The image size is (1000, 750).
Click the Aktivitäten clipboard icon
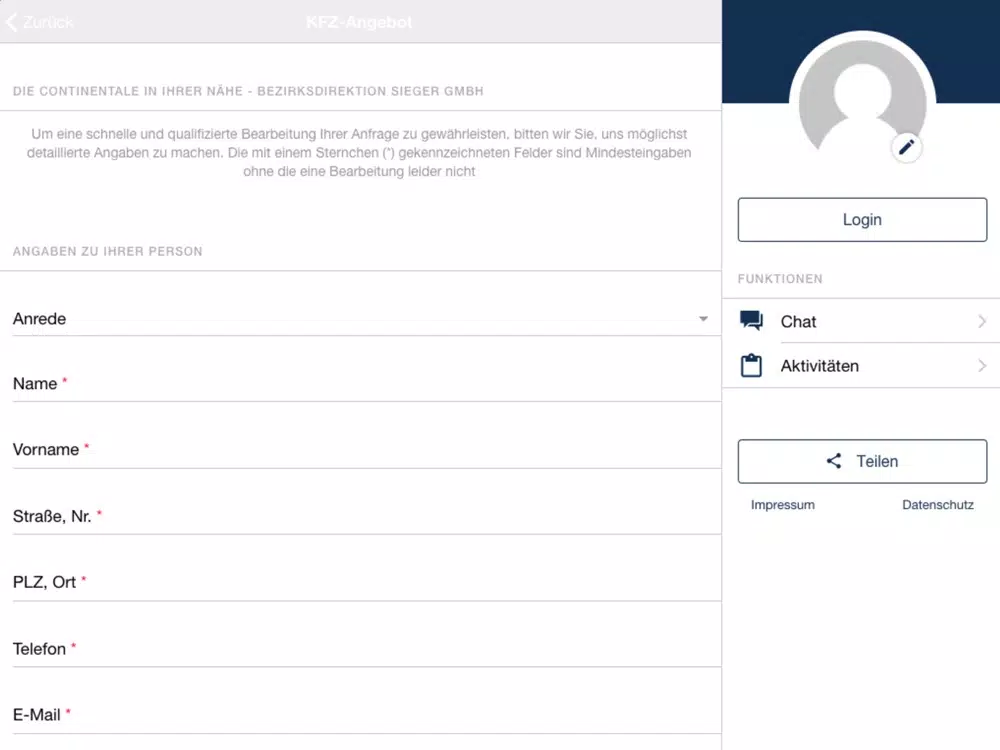(x=751, y=365)
